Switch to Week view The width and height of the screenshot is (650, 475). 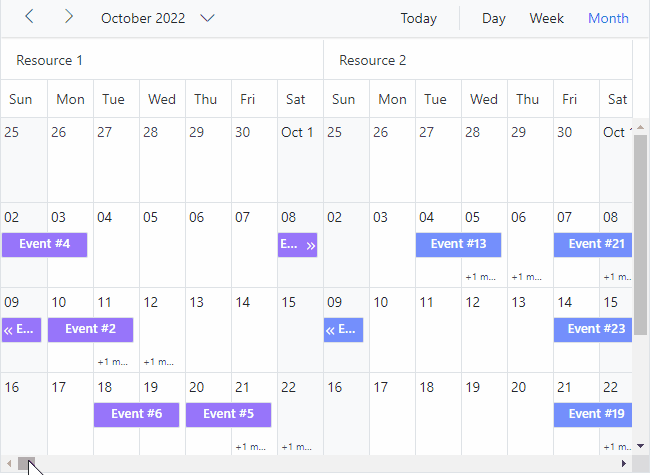pos(546,18)
